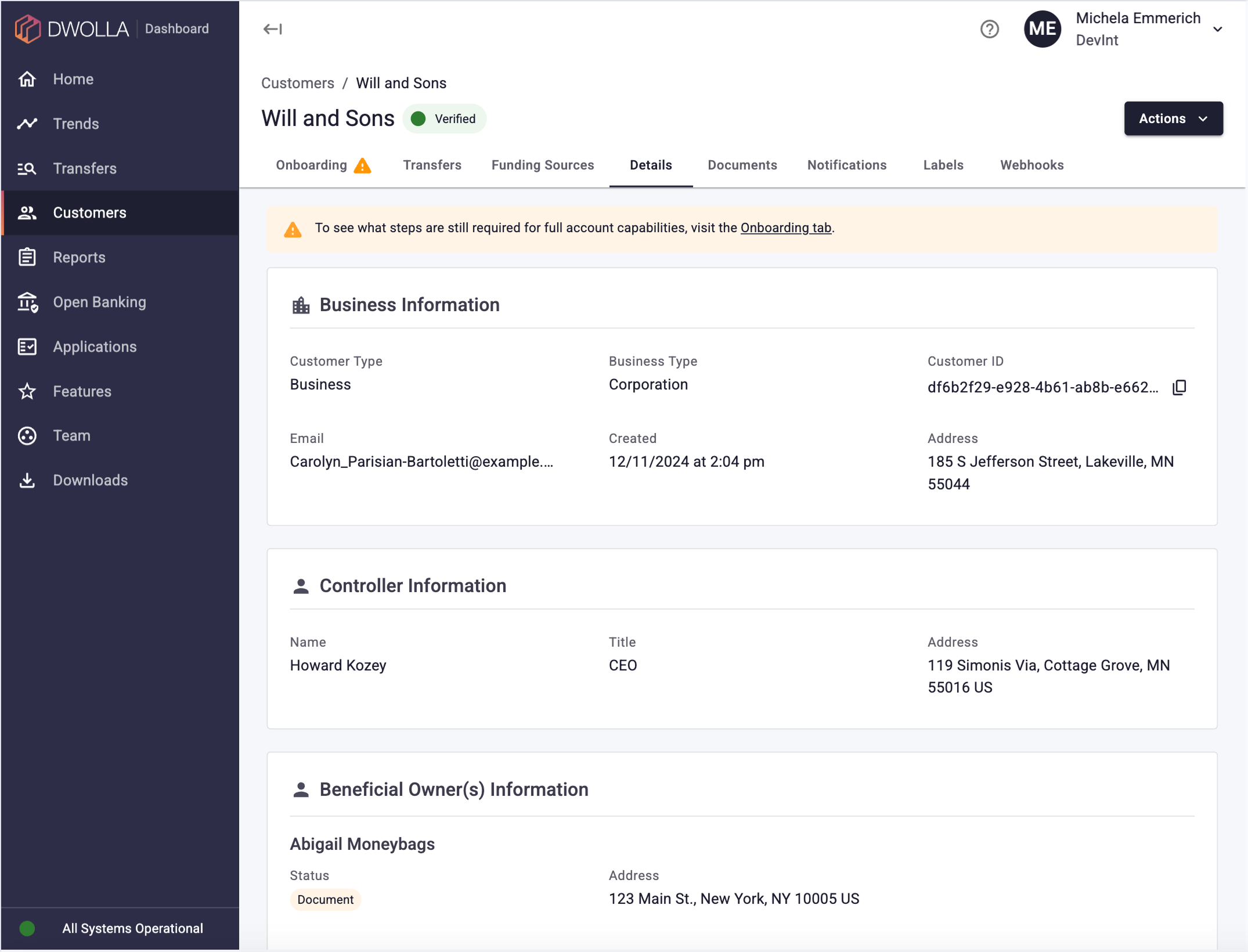Go to the Notifications tab
1248x952 pixels.
846,165
